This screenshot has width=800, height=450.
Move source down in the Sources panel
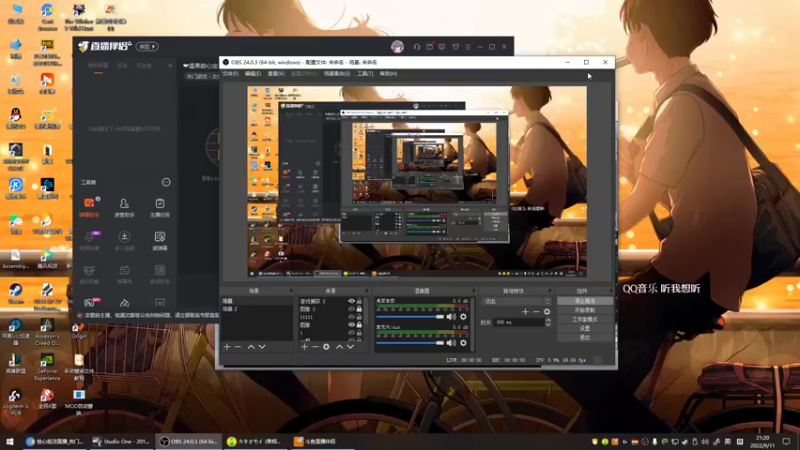point(351,347)
